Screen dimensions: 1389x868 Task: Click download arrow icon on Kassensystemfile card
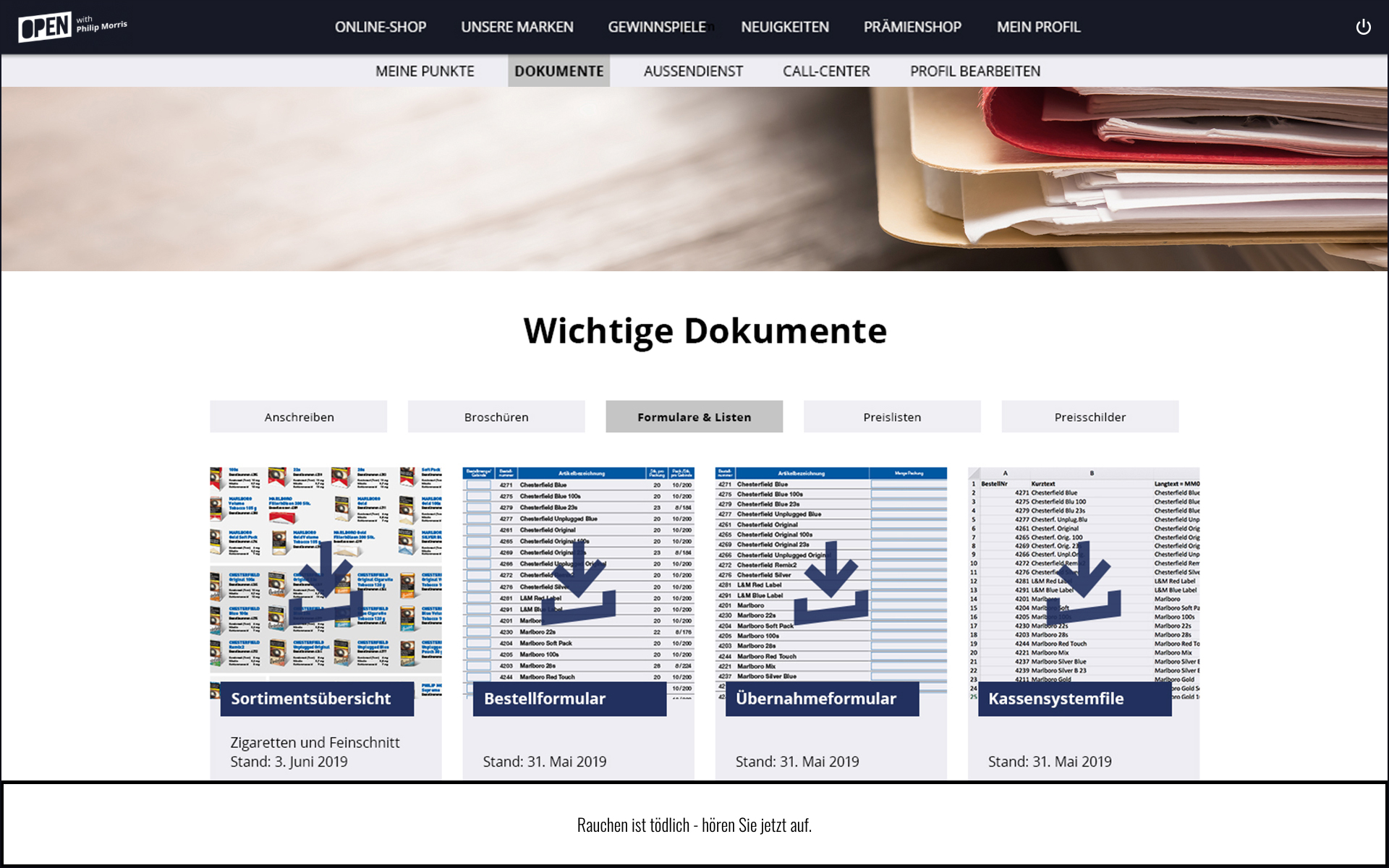(x=1083, y=583)
